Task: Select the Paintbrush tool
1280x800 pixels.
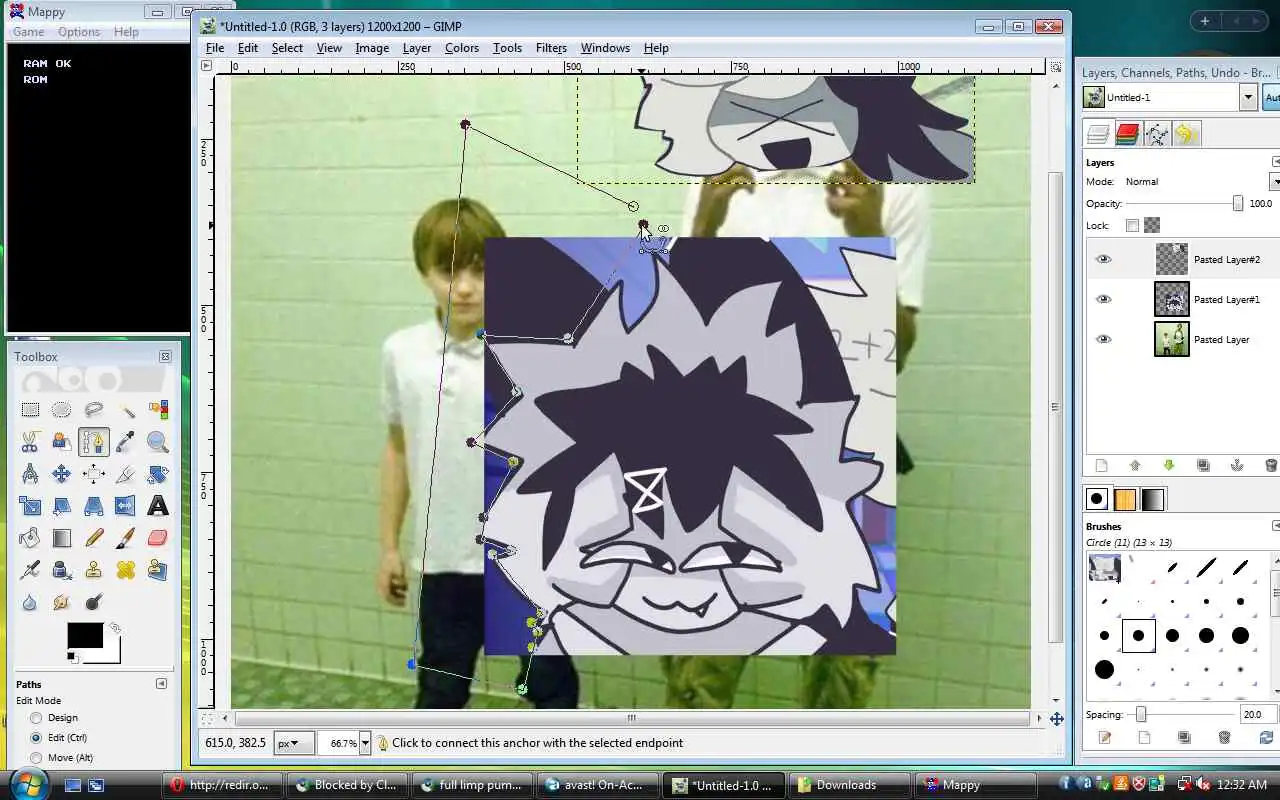Action: click(x=126, y=538)
